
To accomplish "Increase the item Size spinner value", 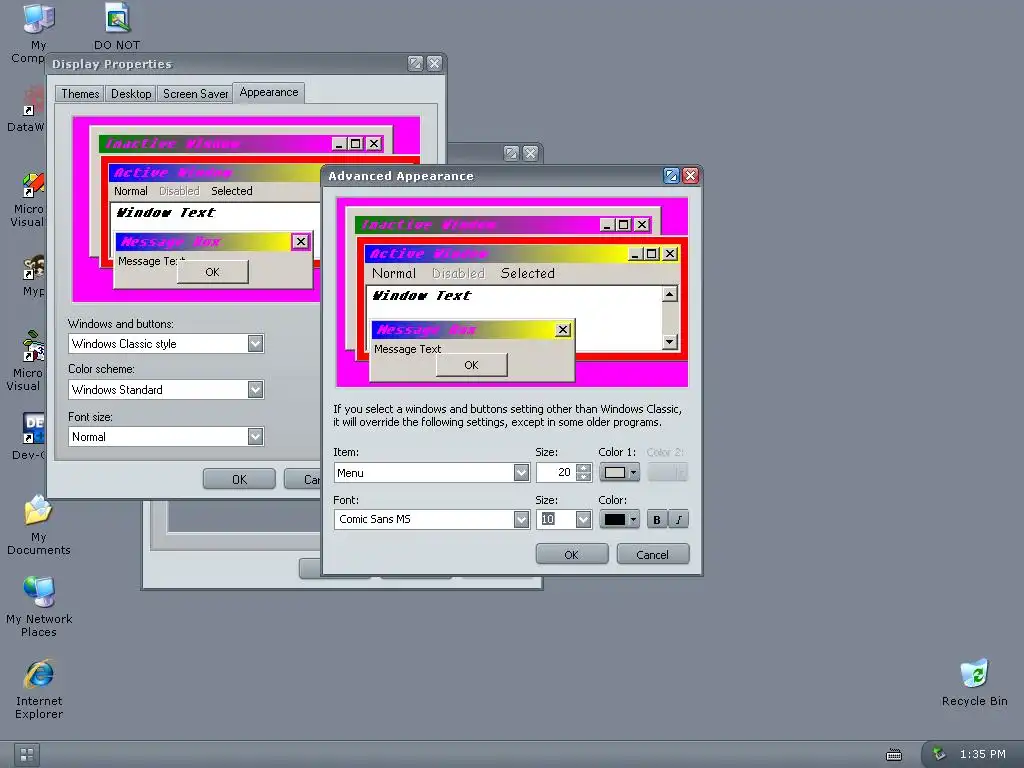I will point(584,468).
